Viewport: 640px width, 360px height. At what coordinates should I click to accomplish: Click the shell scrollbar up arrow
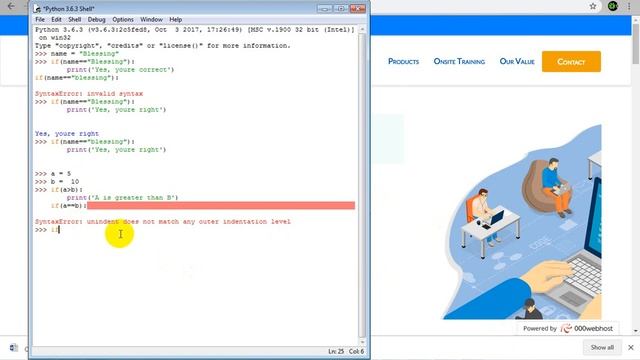pos(362,29)
